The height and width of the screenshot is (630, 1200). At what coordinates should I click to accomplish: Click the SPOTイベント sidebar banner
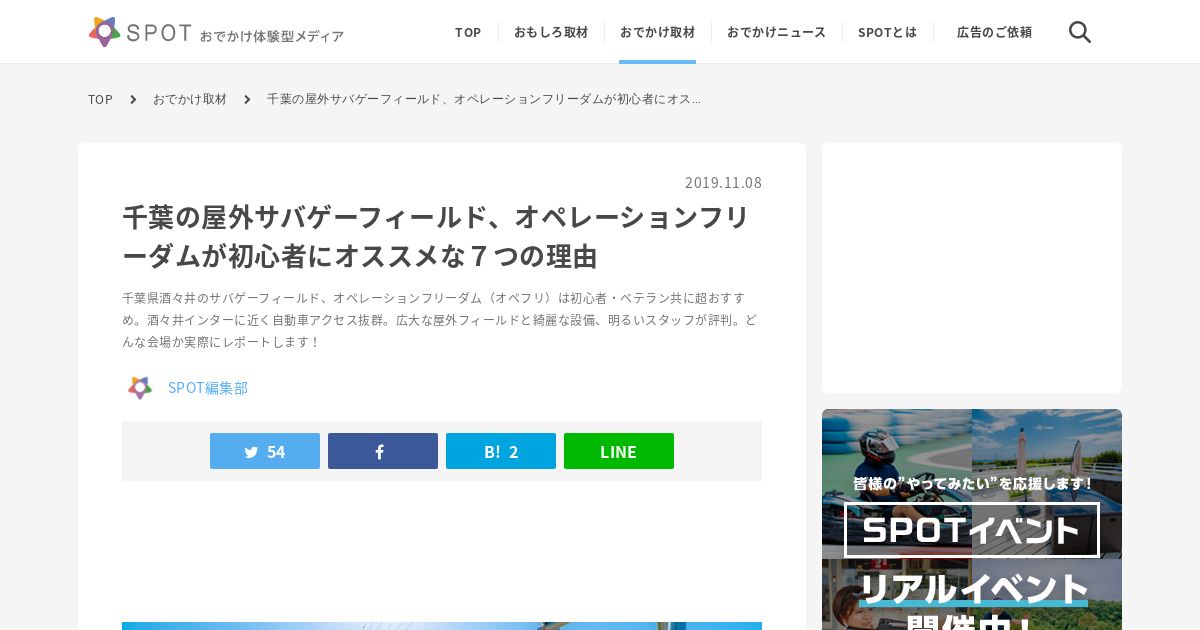pos(972,519)
